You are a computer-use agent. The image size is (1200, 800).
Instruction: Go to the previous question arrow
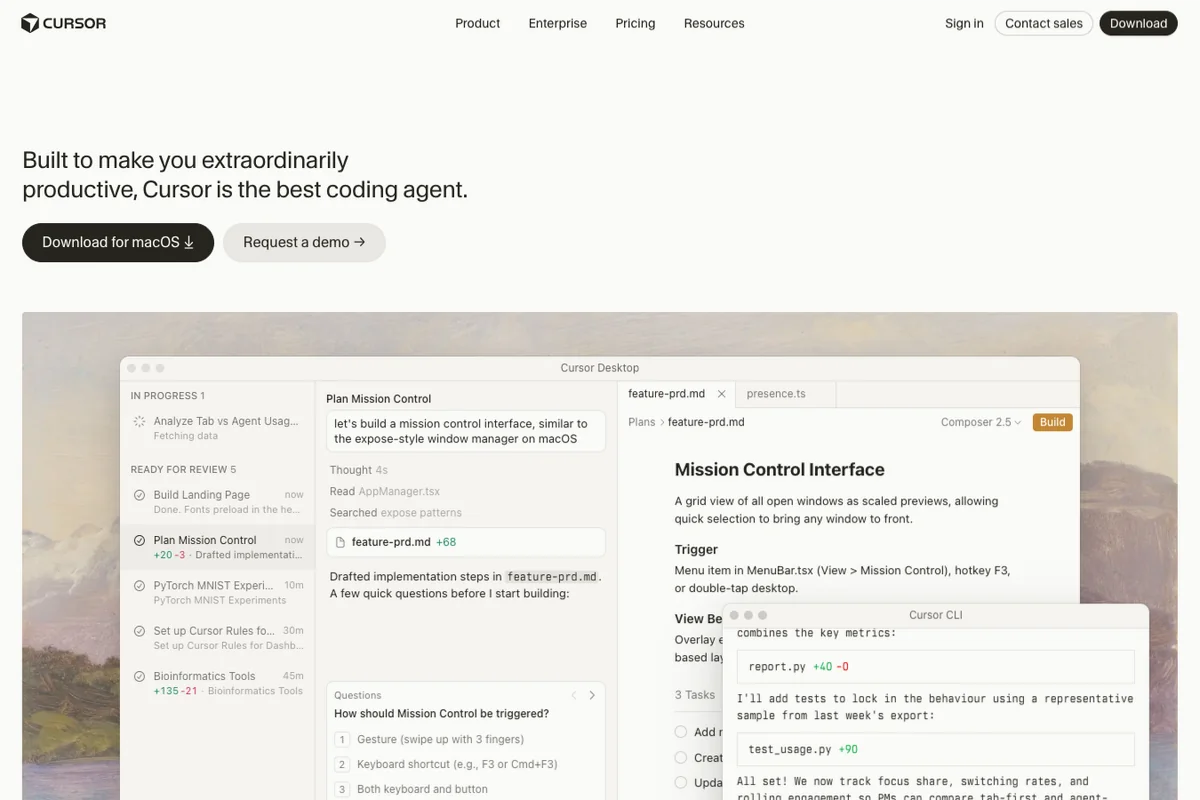tap(574, 695)
